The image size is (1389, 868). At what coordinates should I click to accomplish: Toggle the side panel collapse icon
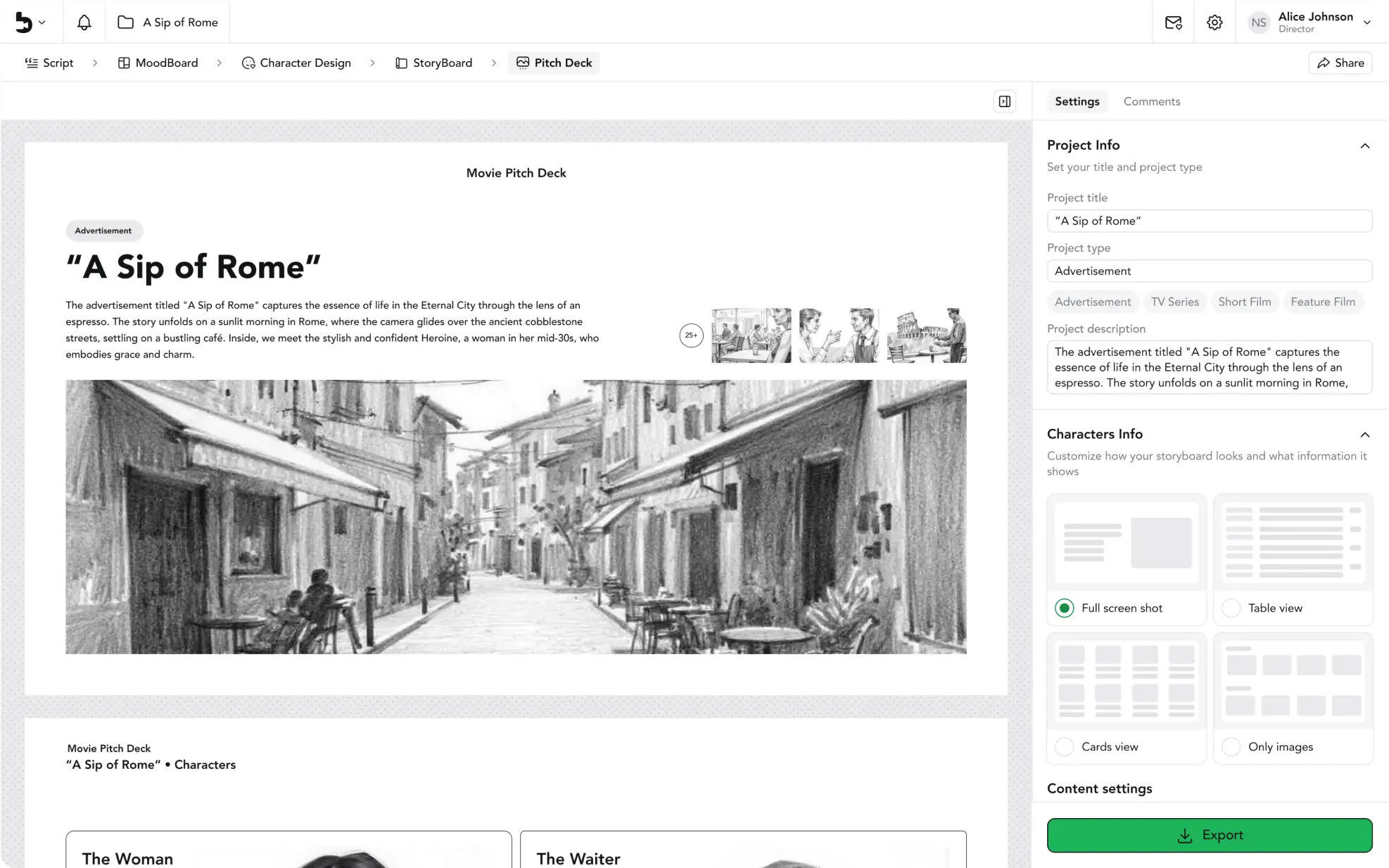(1005, 101)
